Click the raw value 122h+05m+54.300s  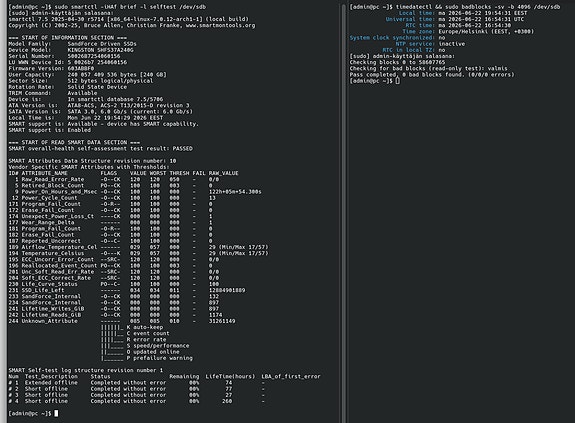click(x=235, y=192)
